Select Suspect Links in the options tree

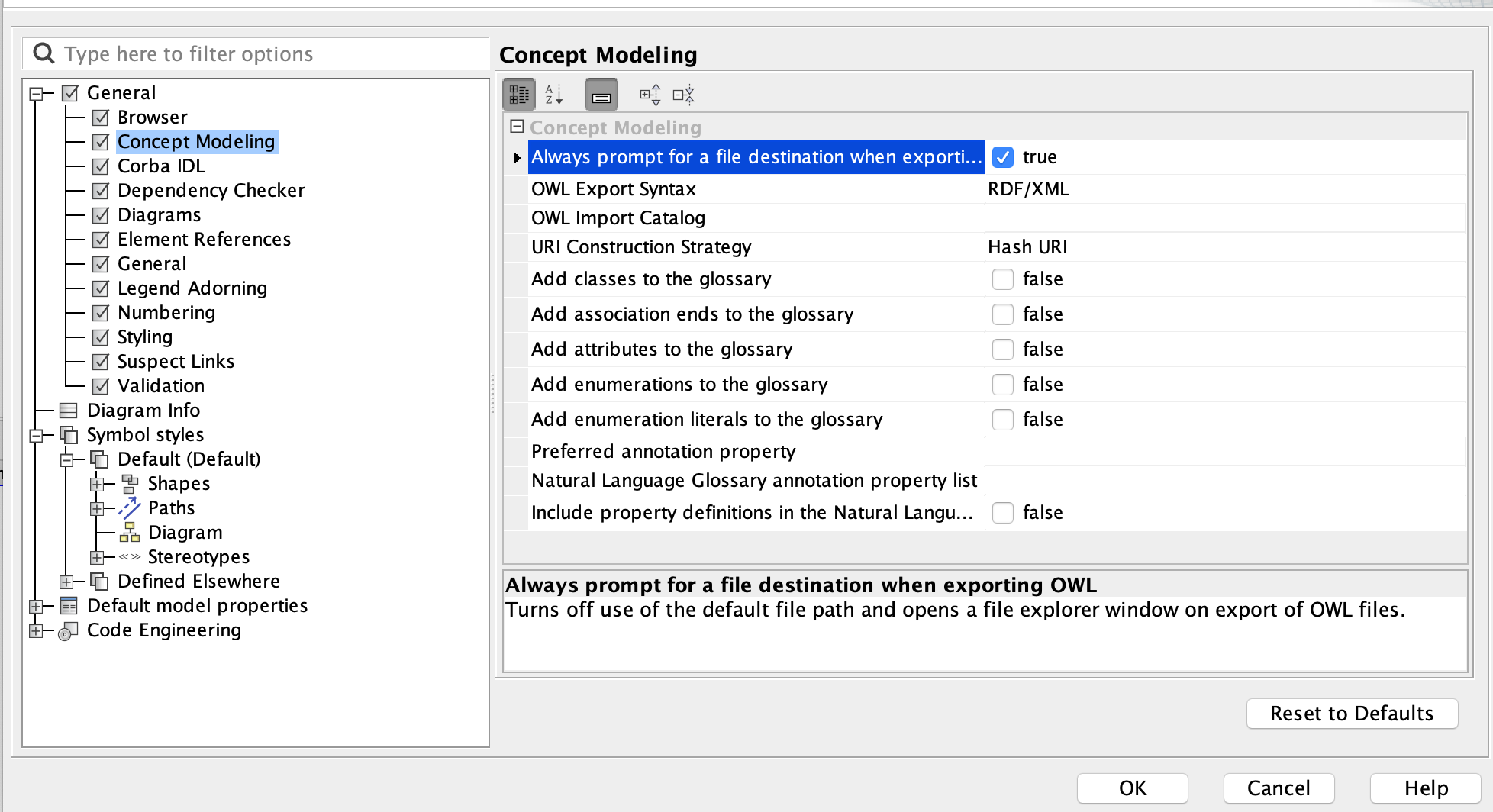pyautogui.click(x=176, y=362)
